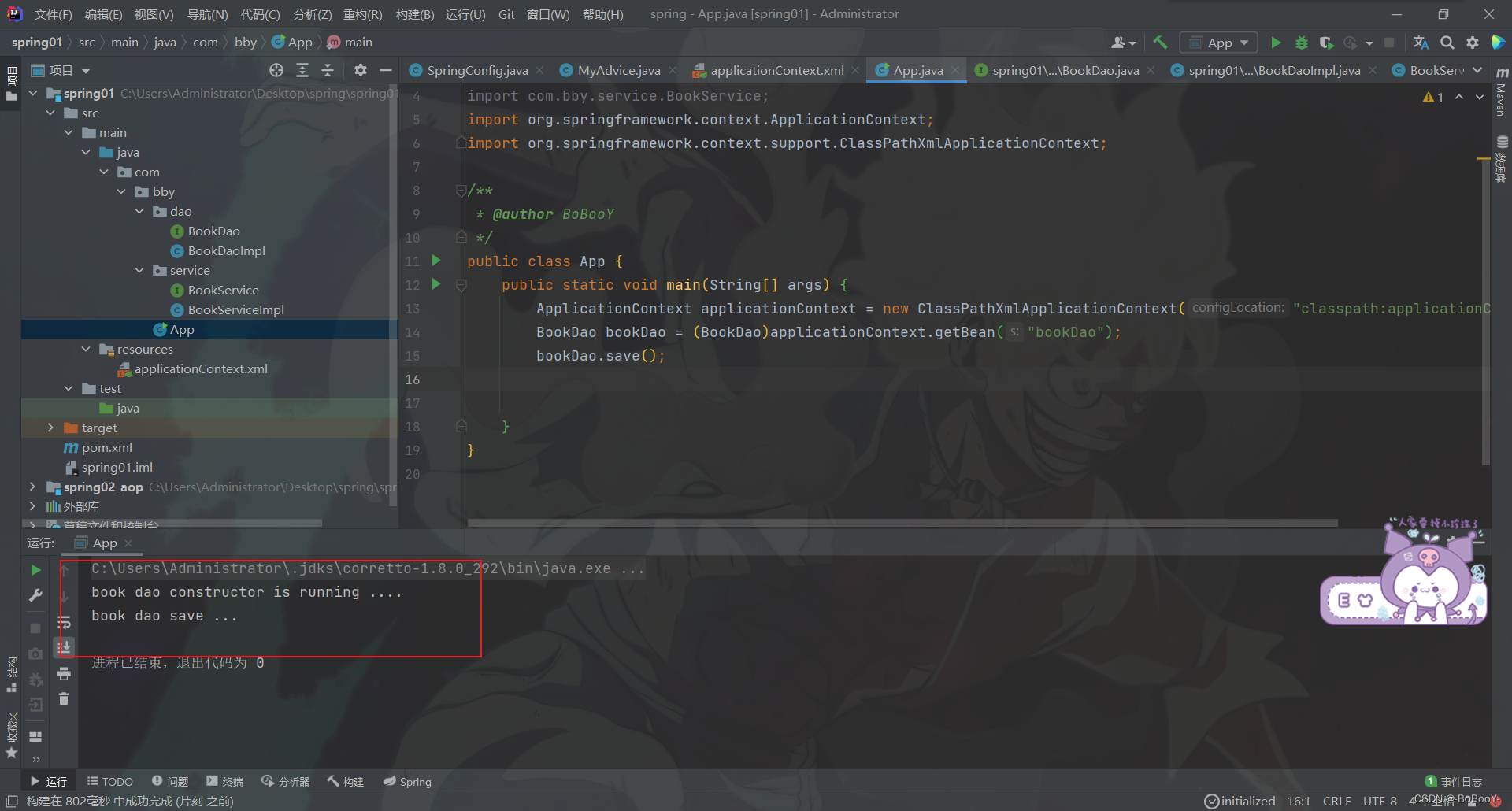Toggle scroll to end in run console
Viewport: 1512px width, 811px height.
(65, 647)
